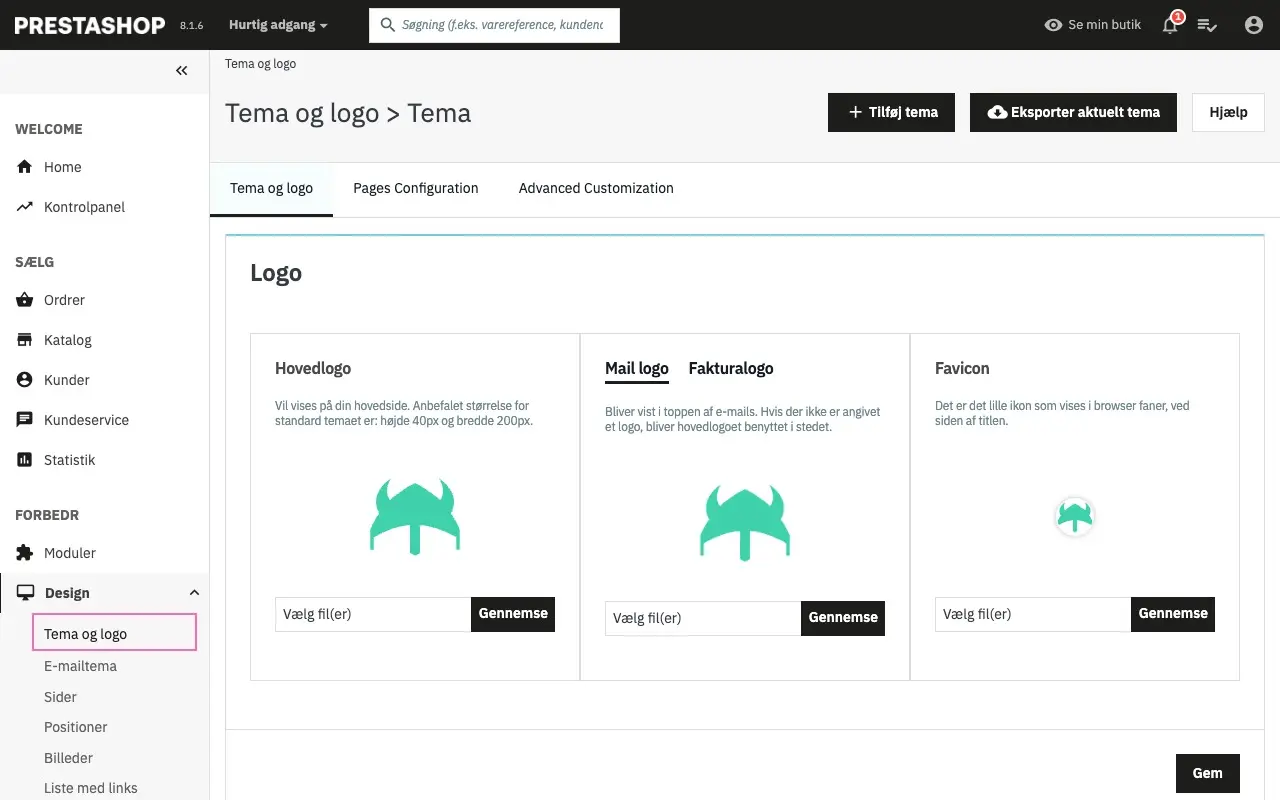The image size is (1280, 800).
Task: Open the Advanced Customization tab
Action: 596,188
